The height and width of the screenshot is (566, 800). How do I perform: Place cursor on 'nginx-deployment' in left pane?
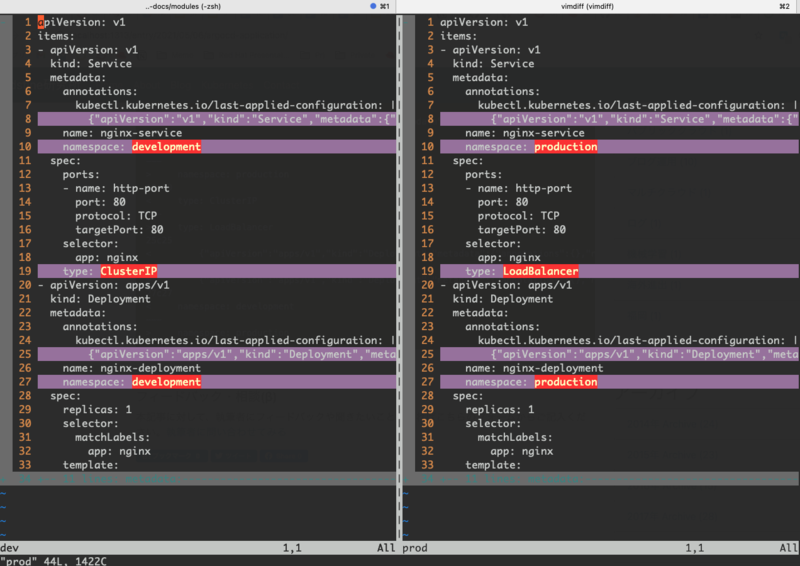(x=151, y=368)
